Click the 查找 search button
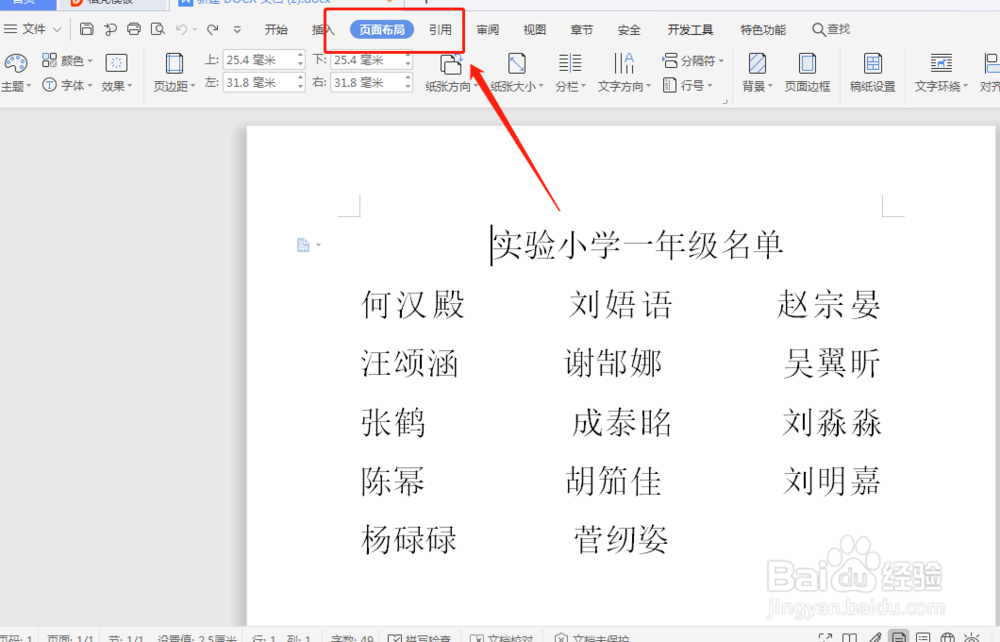The width and height of the screenshot is (1000, 642). [831, 29]
